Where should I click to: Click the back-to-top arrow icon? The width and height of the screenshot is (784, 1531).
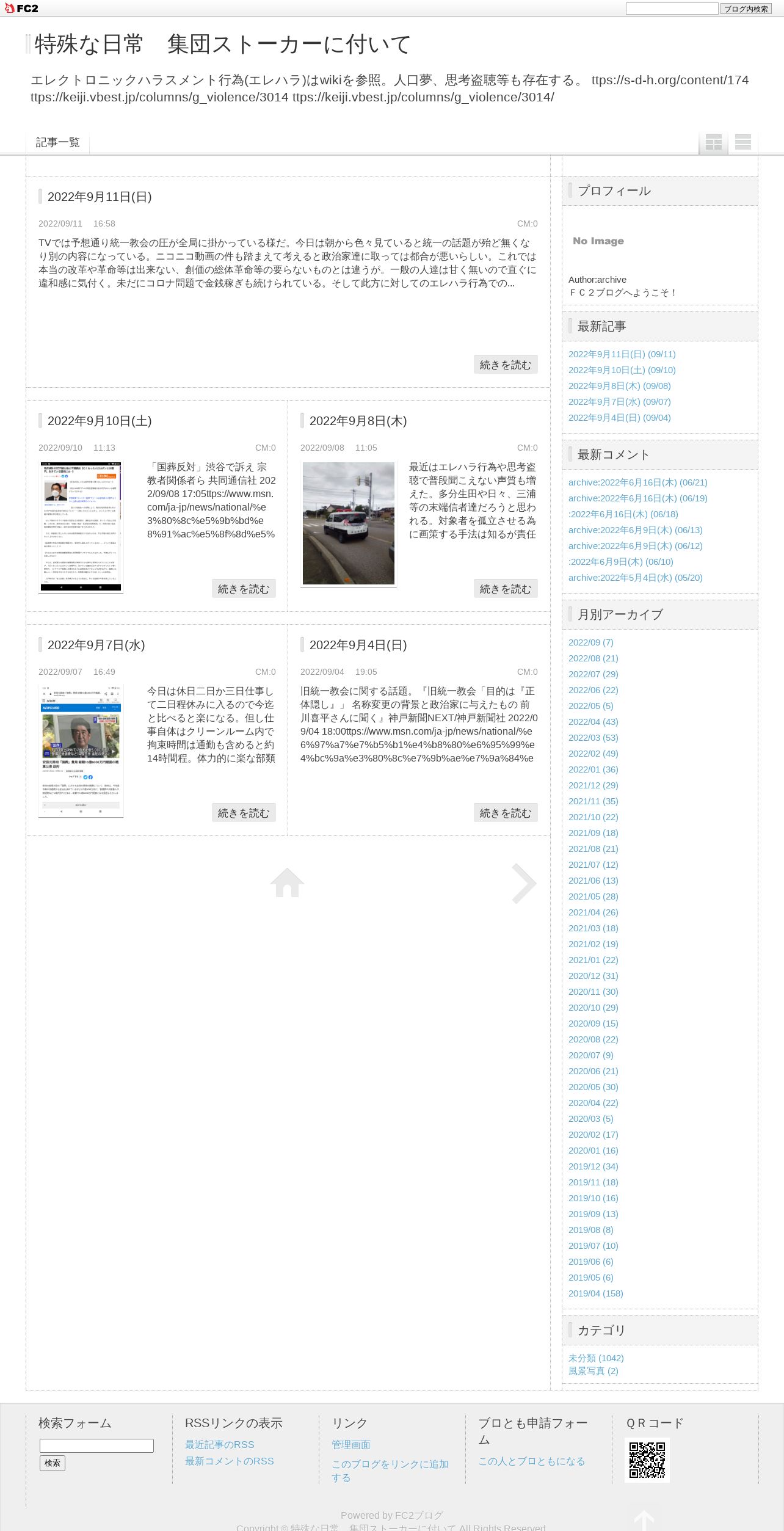pos(644,1519)
